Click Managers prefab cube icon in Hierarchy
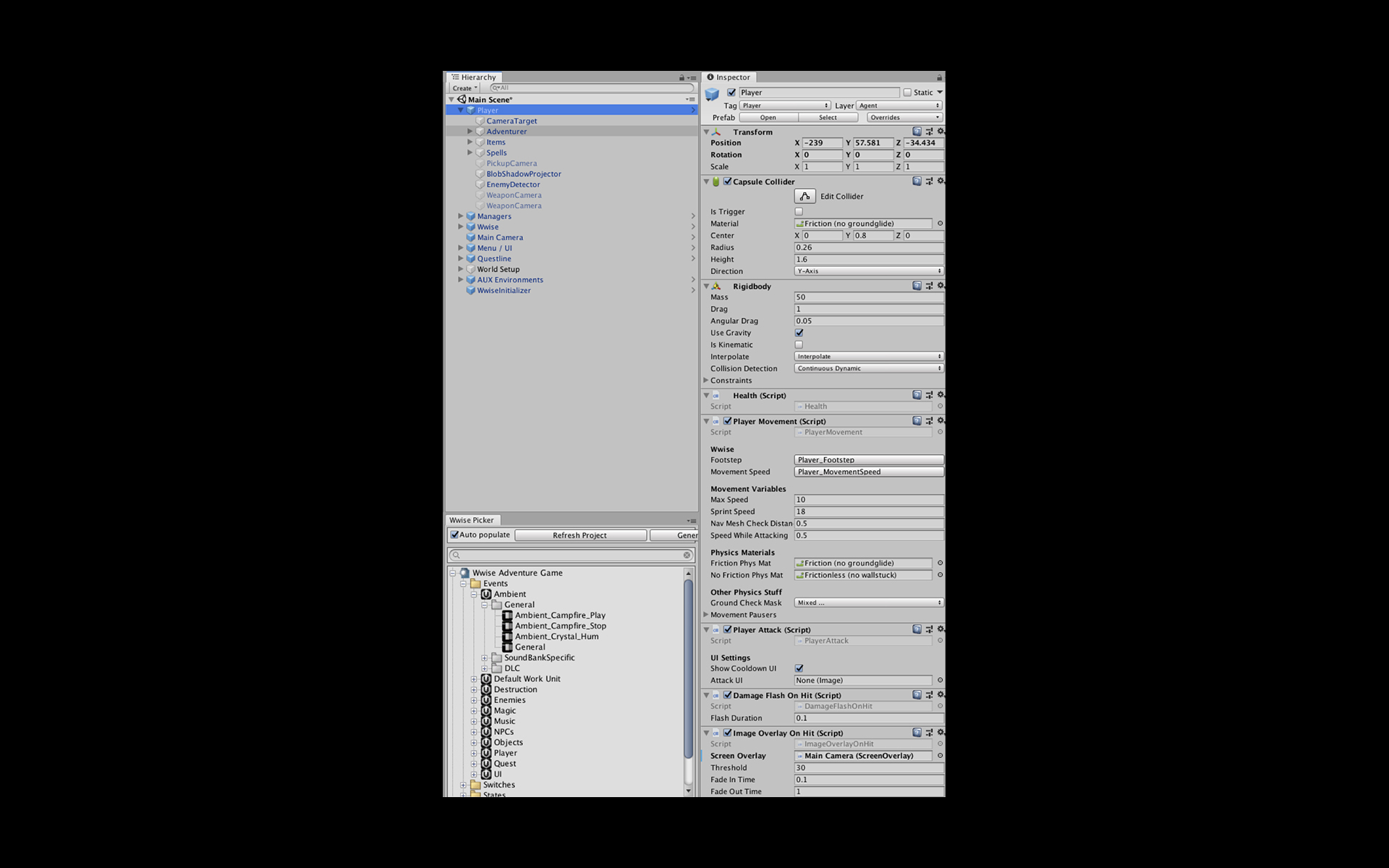The height and width of the screenshot is (868, 1389). click(x=471, y=216)
